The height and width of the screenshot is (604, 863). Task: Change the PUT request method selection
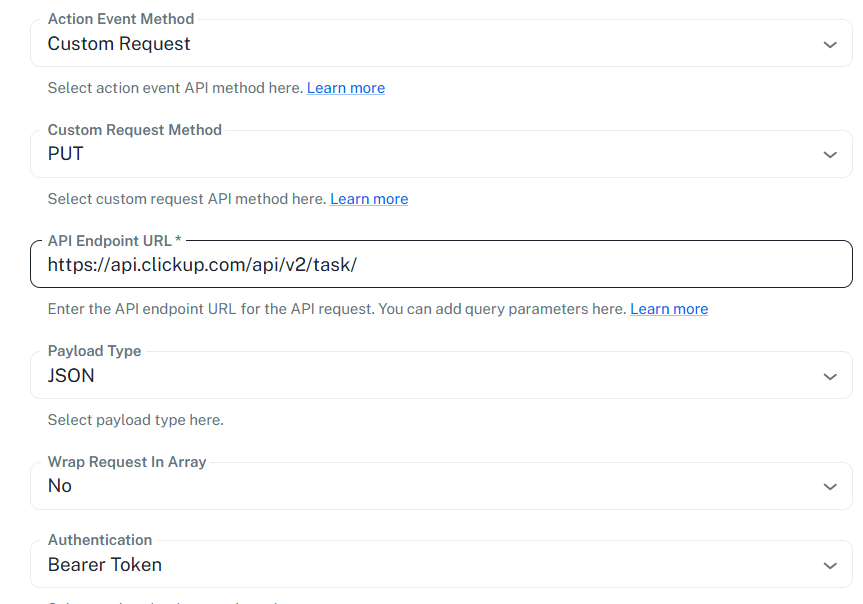441,154
